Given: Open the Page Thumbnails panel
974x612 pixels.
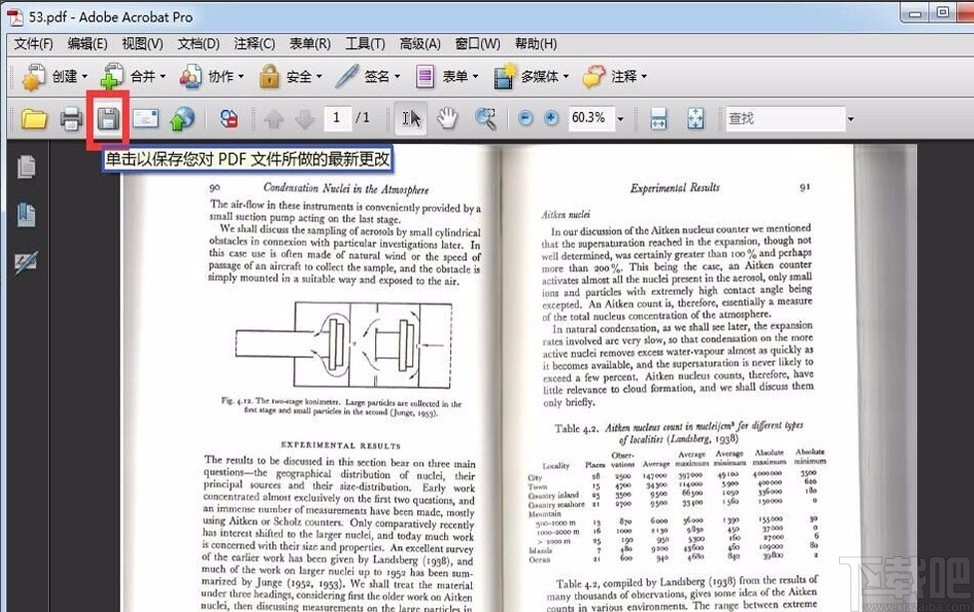Looking at the screenshot, I should click(26, 168).
